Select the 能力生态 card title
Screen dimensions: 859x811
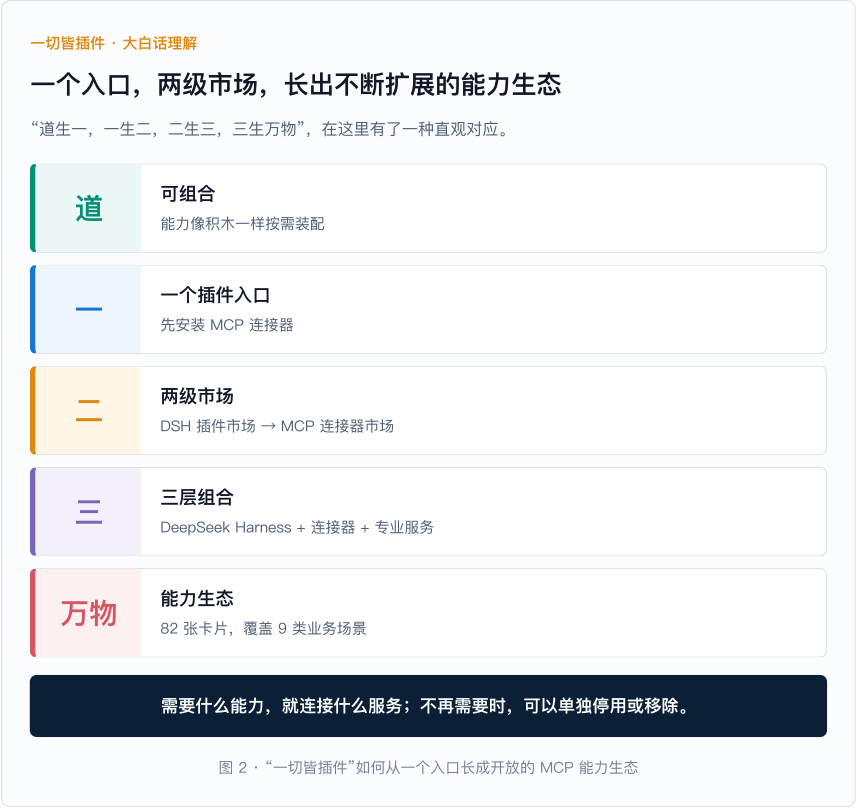(197, 598)
